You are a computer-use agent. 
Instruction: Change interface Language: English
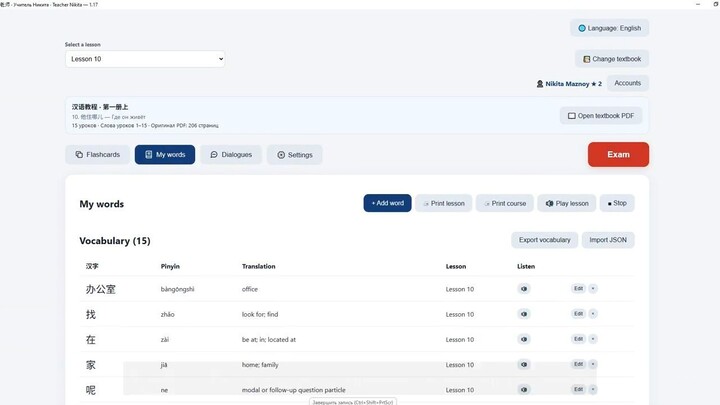[x=609, y=28]
